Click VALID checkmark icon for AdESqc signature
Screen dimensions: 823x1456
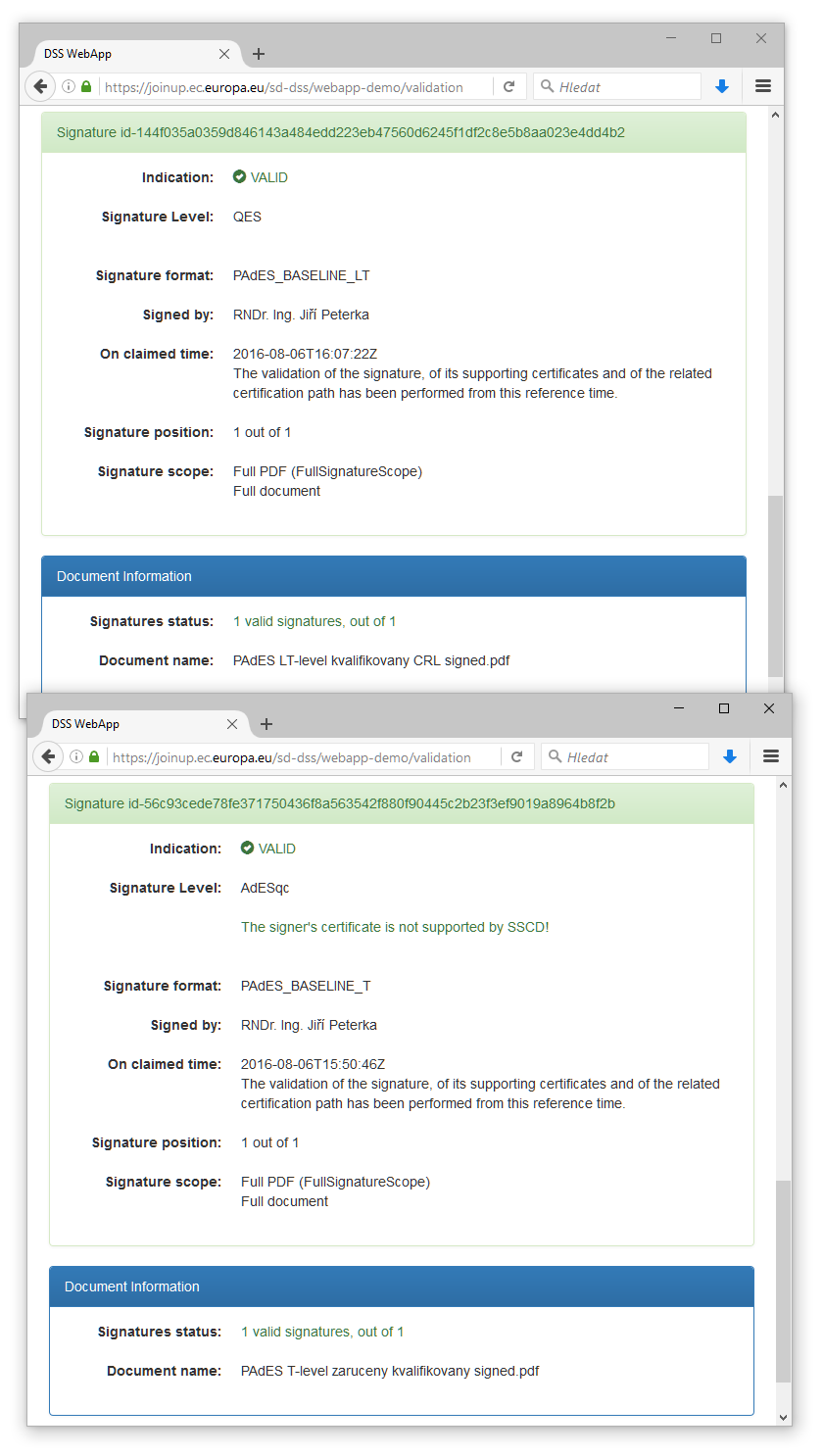tap(247, 849)
